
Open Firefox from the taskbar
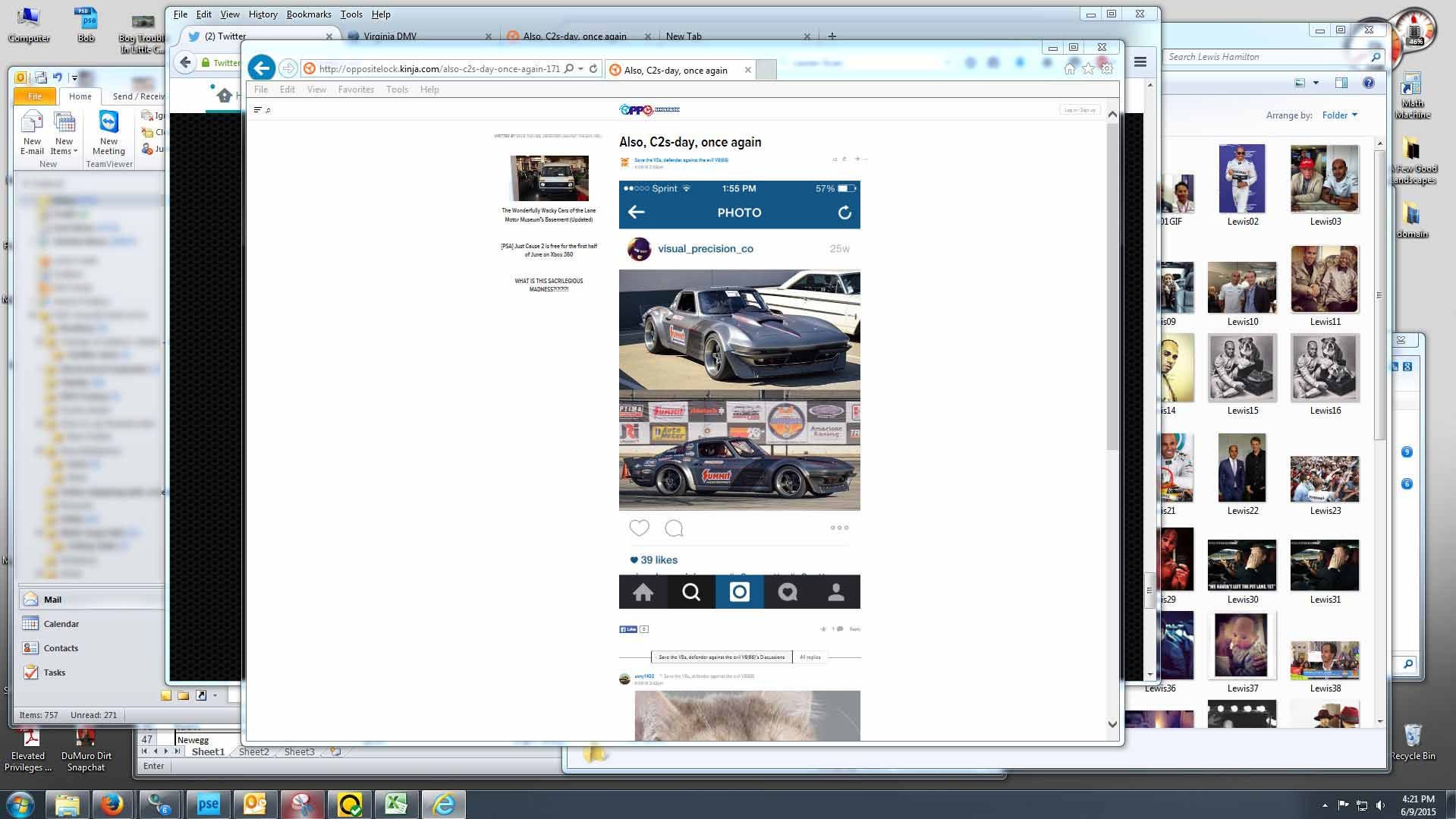click(x=112, y=804)
